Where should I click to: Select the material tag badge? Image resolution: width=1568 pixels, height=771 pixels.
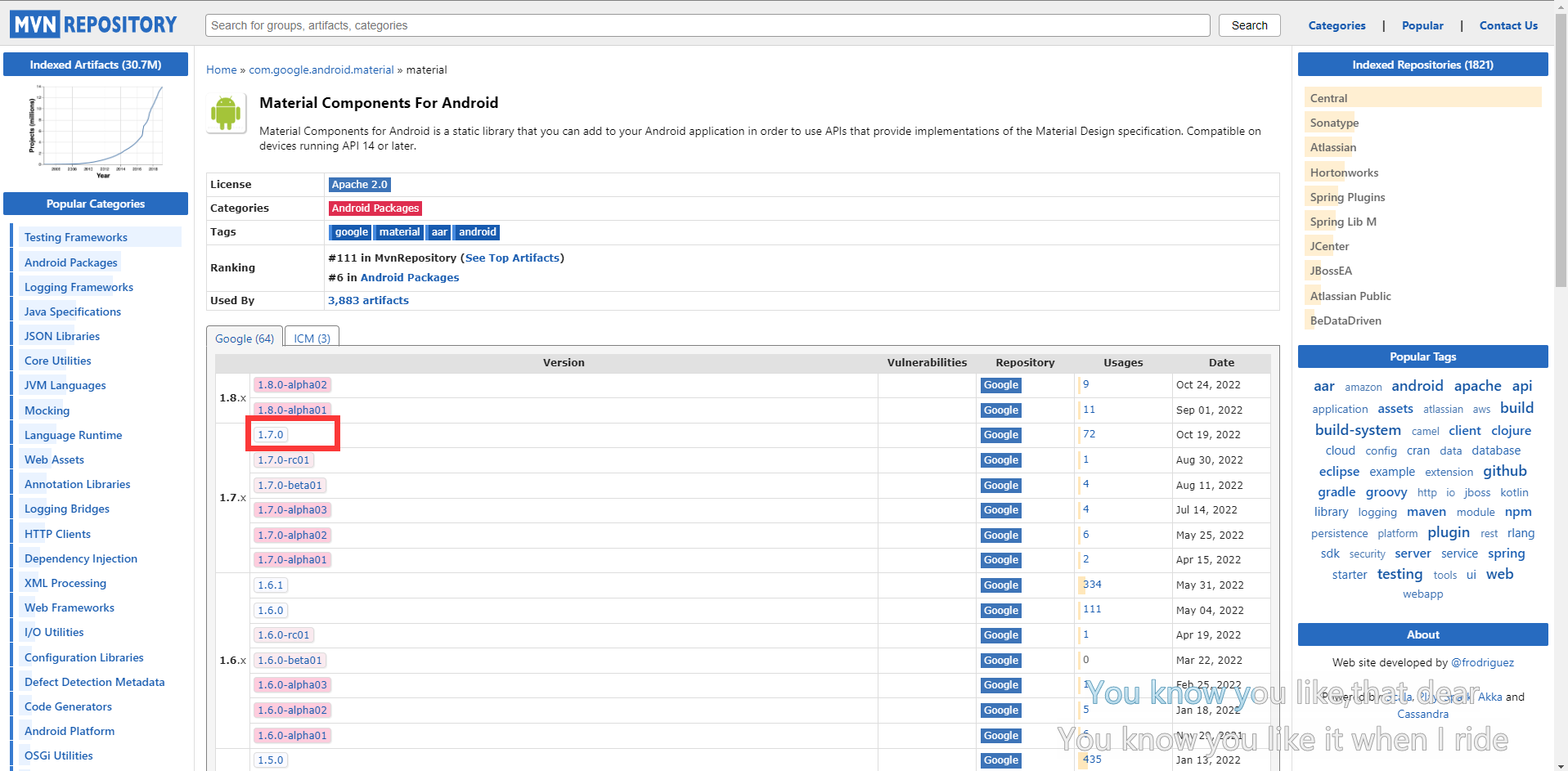tap(399, 232)
